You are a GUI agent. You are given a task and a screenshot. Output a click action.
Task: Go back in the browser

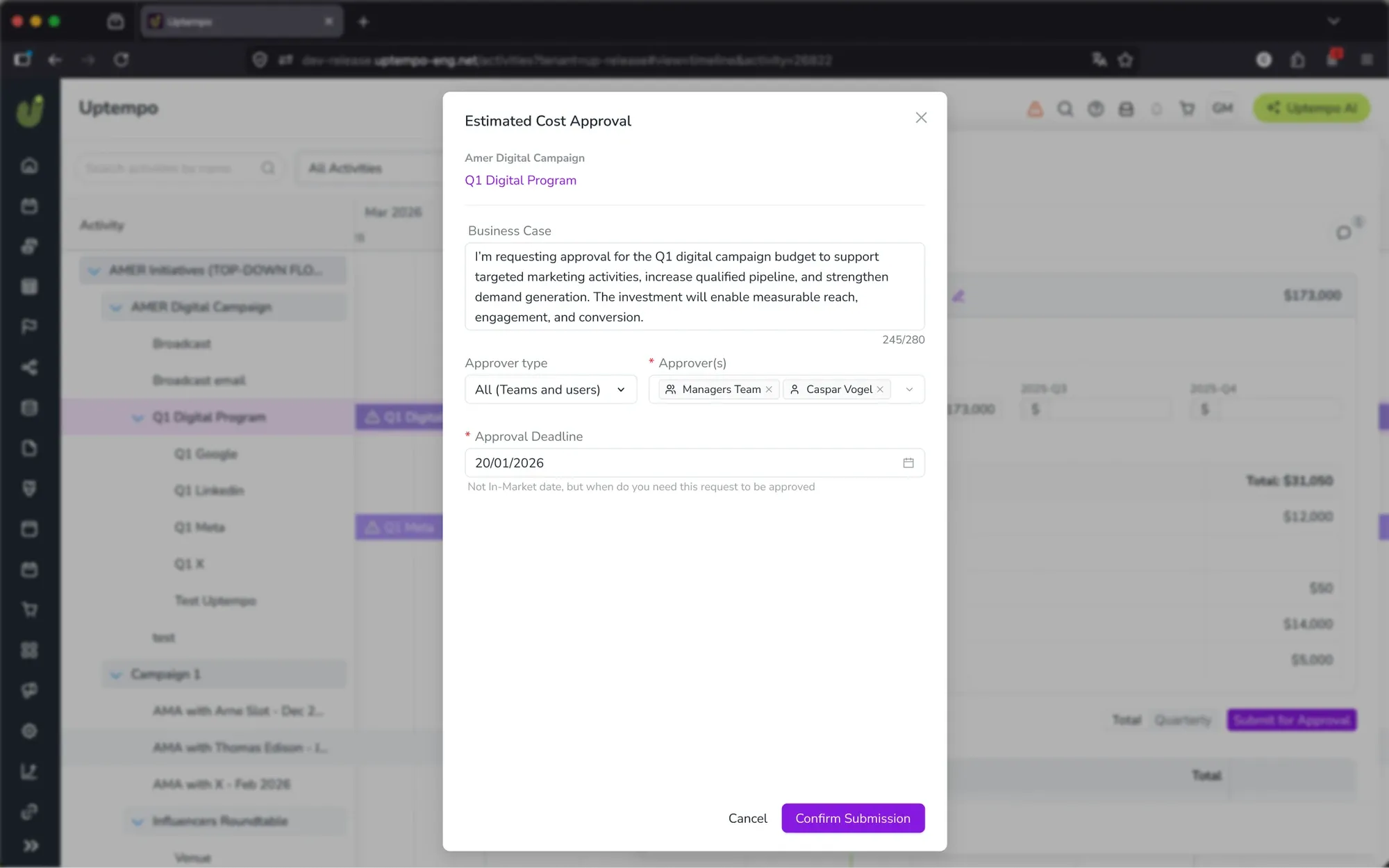(55, 60)
